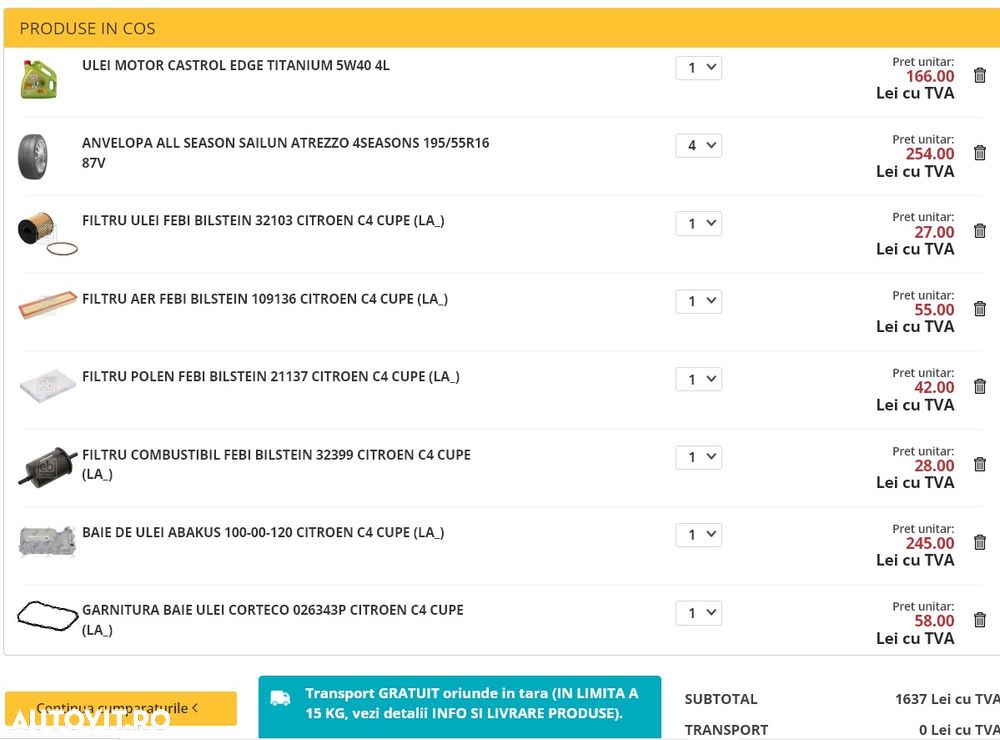Remove Filtru Aer Febi Bilstein 109136 item

980,309
